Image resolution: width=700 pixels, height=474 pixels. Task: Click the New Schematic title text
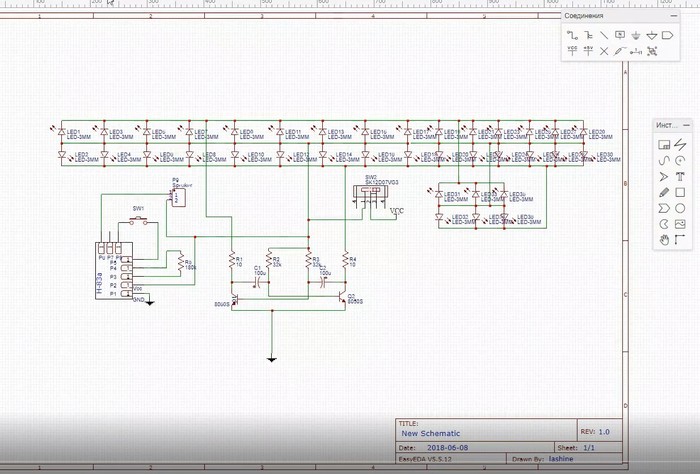click(x=424, y=433)
